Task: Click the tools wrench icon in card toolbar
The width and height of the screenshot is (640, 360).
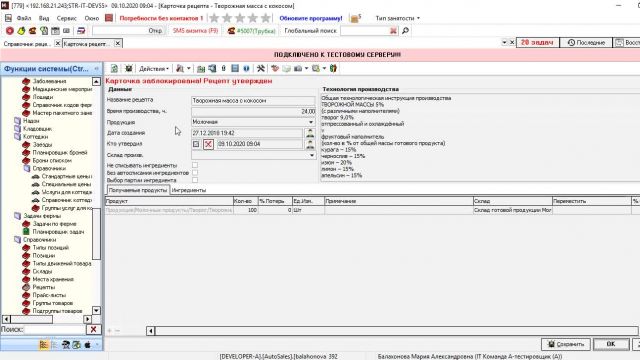Action: pos(260,69)
